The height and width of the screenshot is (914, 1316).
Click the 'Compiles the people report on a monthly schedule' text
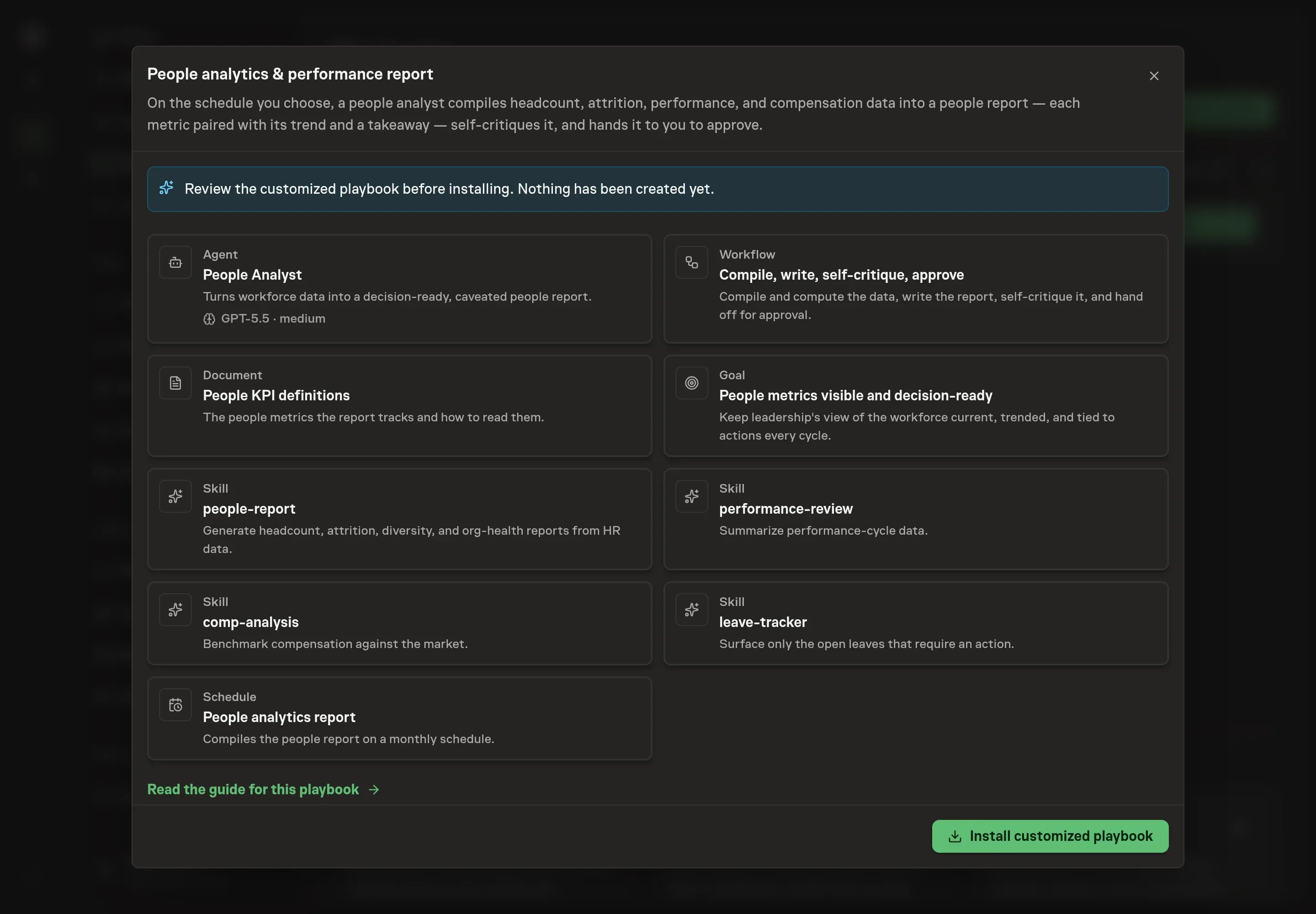click(348, 739)
